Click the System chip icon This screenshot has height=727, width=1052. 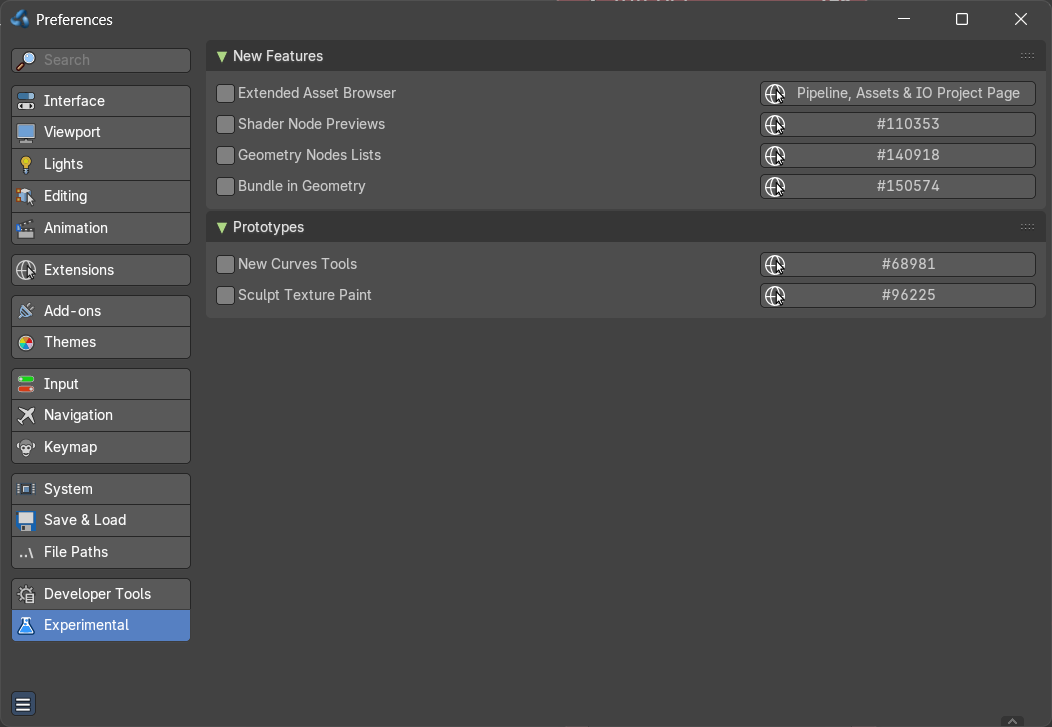[26, 489]
